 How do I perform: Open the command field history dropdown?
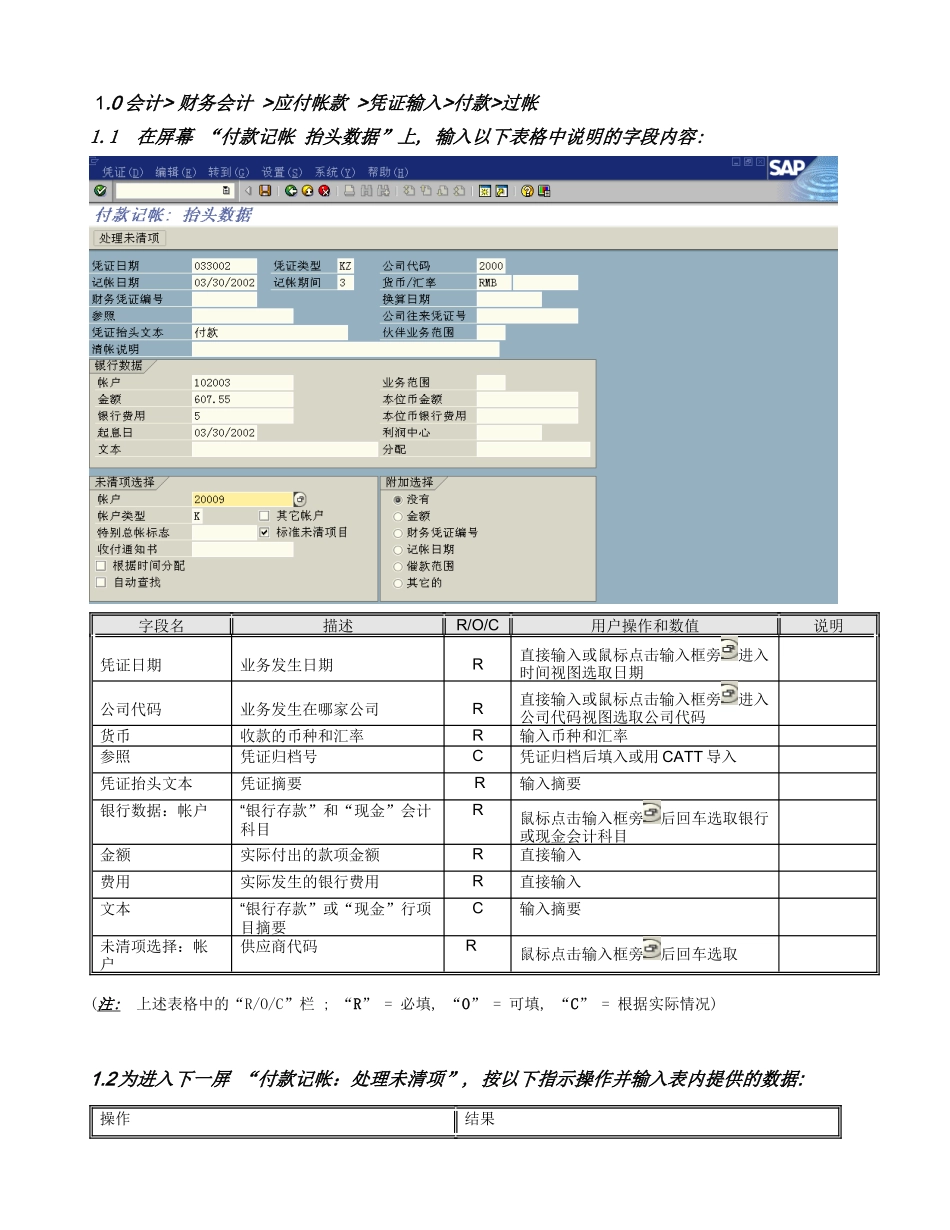click(226, 190)
